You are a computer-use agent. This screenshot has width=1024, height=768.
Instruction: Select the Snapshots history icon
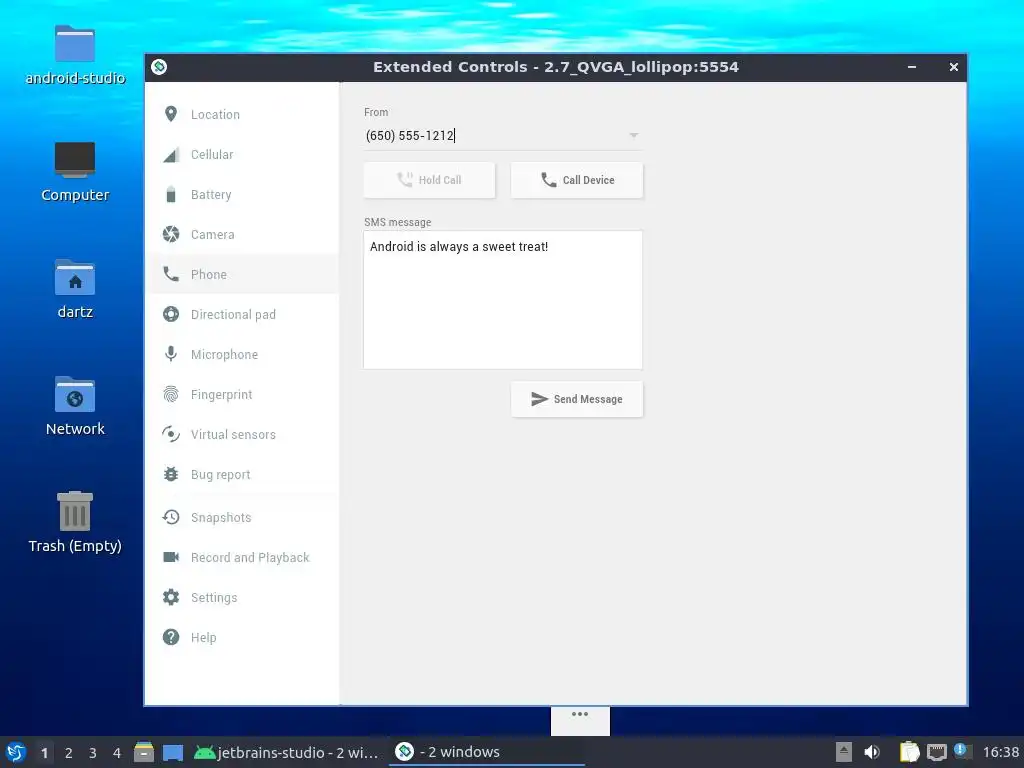point(170,517)
